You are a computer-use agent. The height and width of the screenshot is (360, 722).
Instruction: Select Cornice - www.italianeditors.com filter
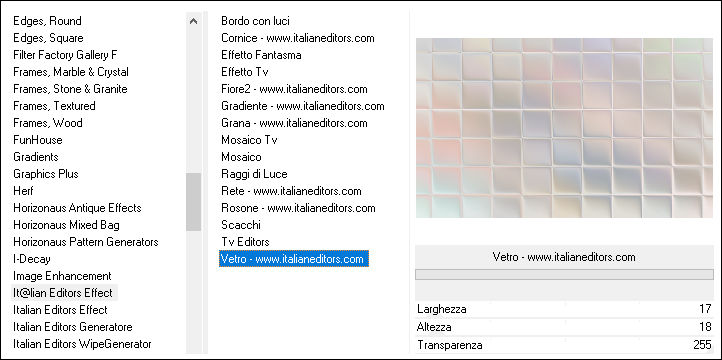point(297,38)
